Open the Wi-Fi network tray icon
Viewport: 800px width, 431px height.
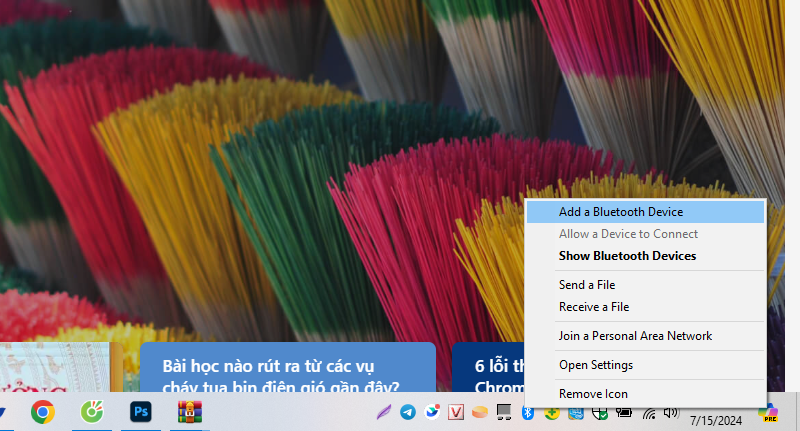649,412
